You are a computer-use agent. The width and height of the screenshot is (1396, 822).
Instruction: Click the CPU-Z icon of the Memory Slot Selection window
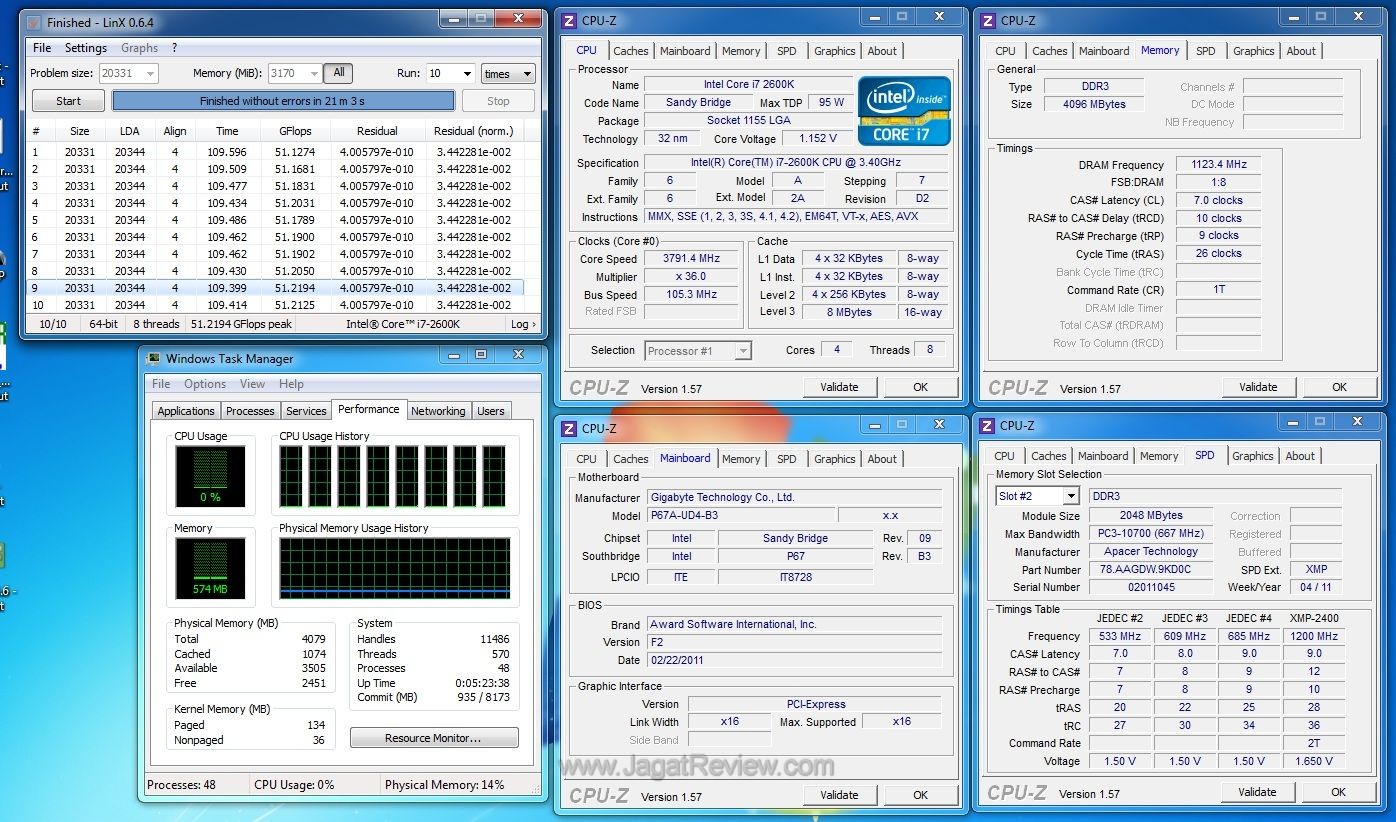[988, 425]
